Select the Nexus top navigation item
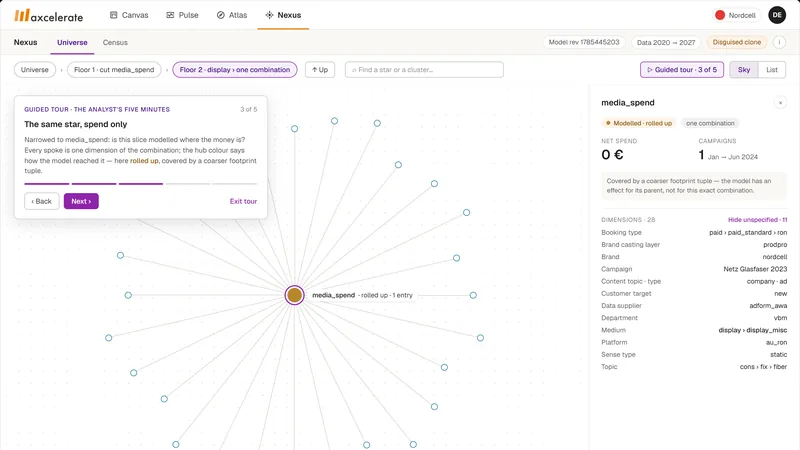800x450 pixels. tap(283, 15)
